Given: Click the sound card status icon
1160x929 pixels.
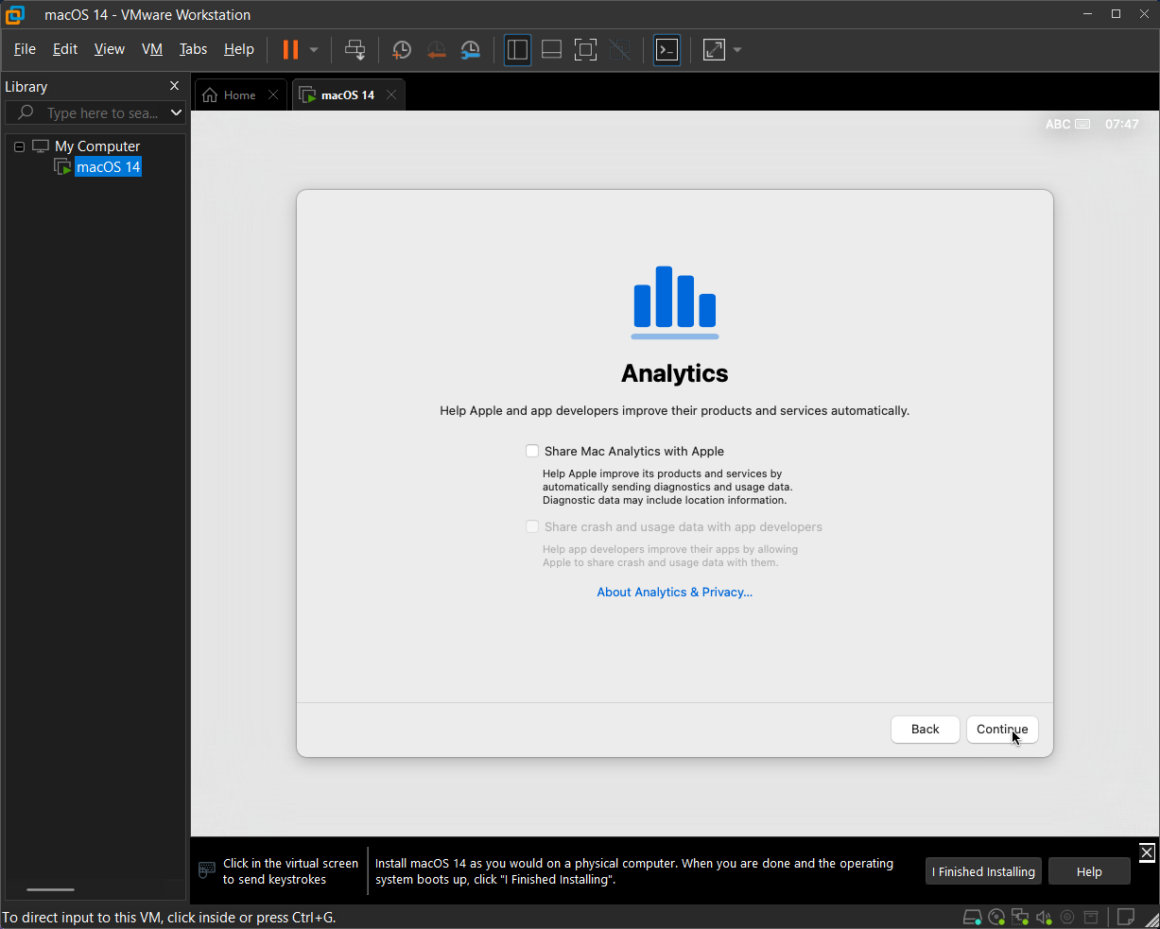Looking at the screenshot, I should point(1044,917).
